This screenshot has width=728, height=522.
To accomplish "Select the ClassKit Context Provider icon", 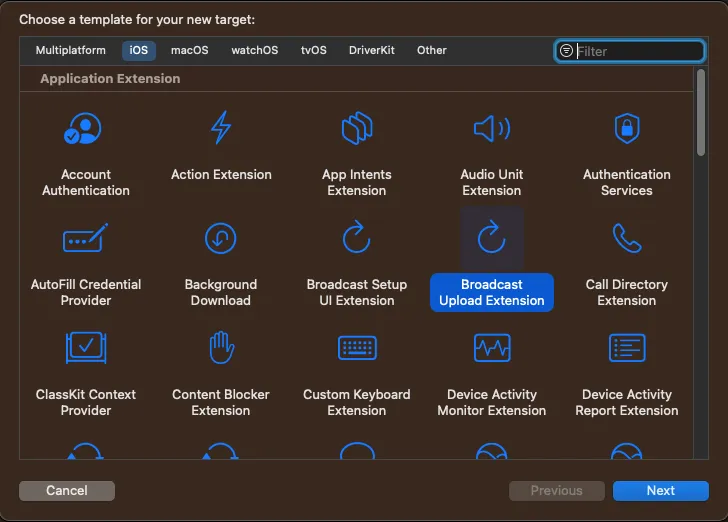I will (86, 347).
